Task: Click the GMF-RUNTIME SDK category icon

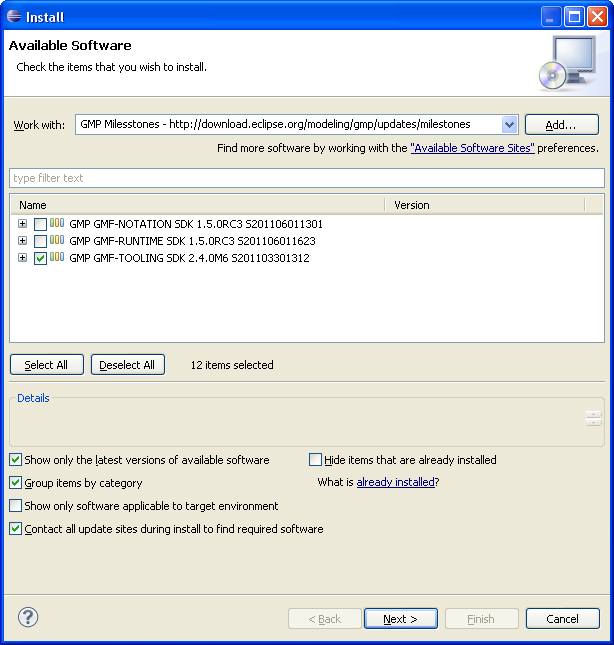Action: click(57, 240)
